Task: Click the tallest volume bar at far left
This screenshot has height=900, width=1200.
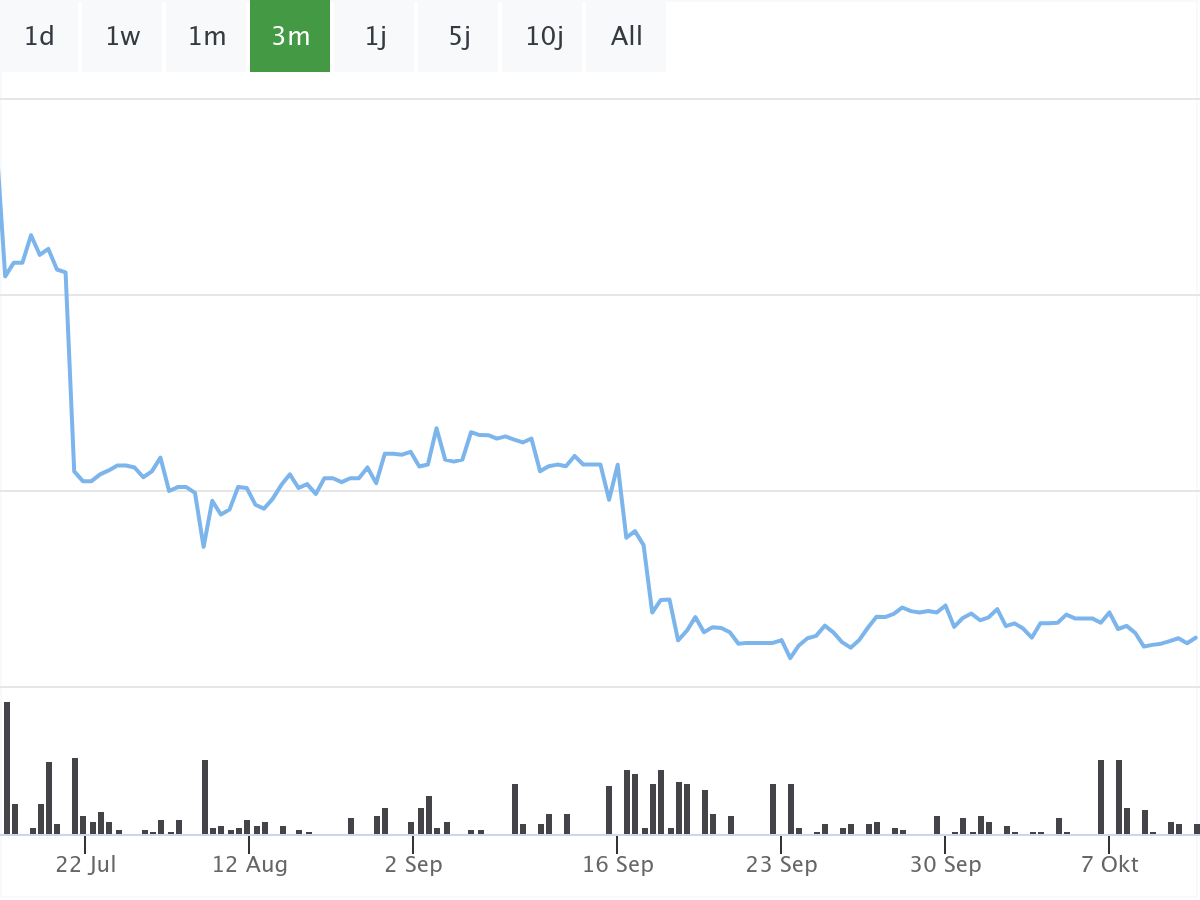Action: [7, 768]
